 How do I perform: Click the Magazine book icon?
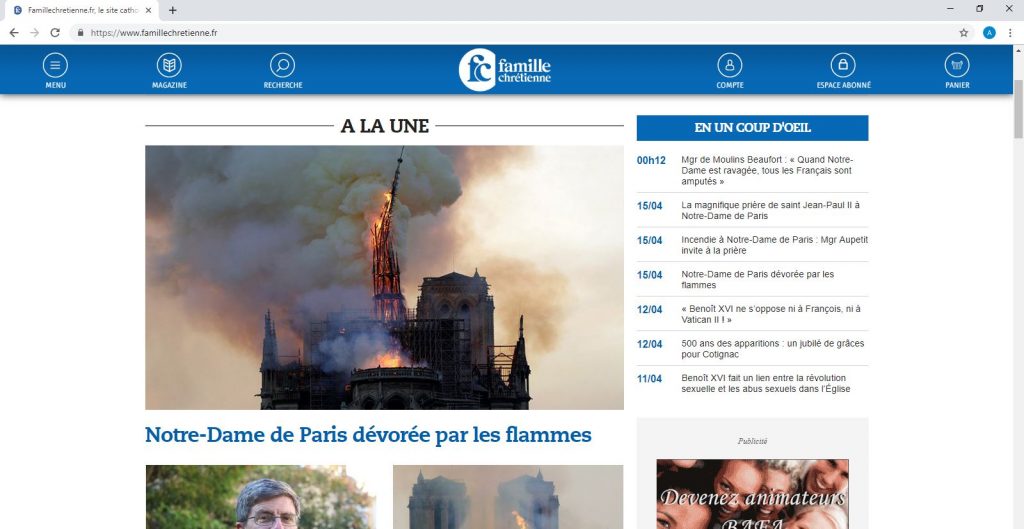pos(169,66)
